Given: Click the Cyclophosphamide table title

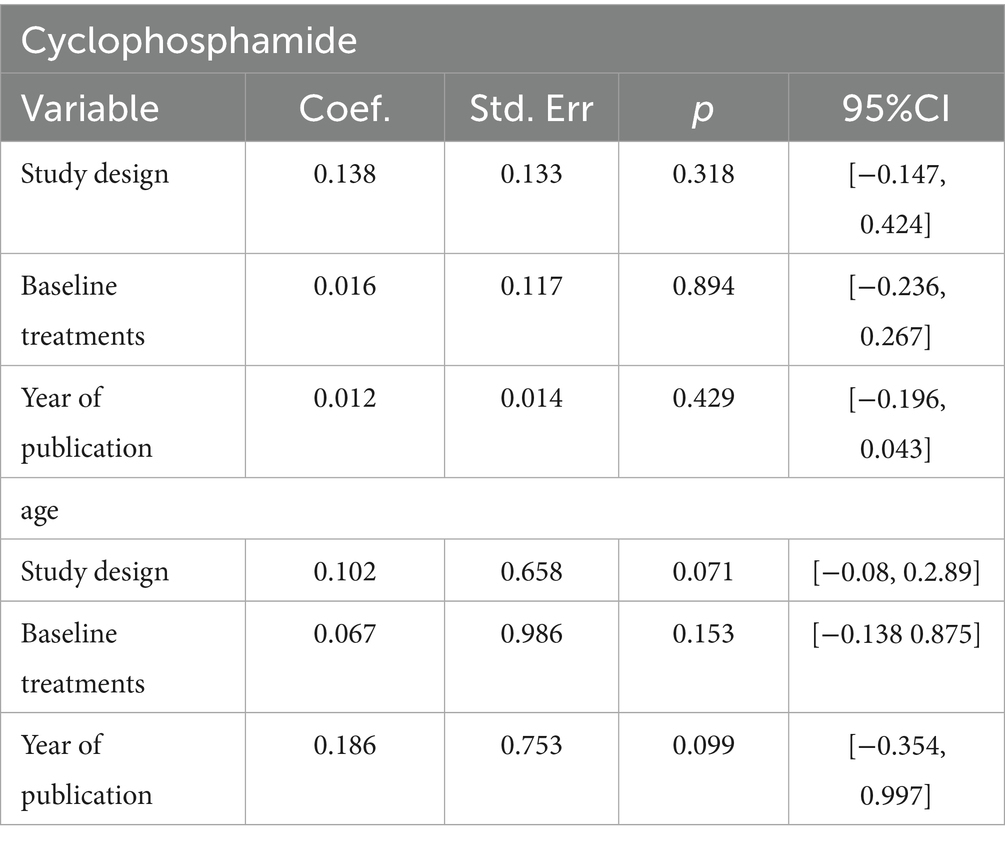Looking at the screenshot, I should coord(190,43).
